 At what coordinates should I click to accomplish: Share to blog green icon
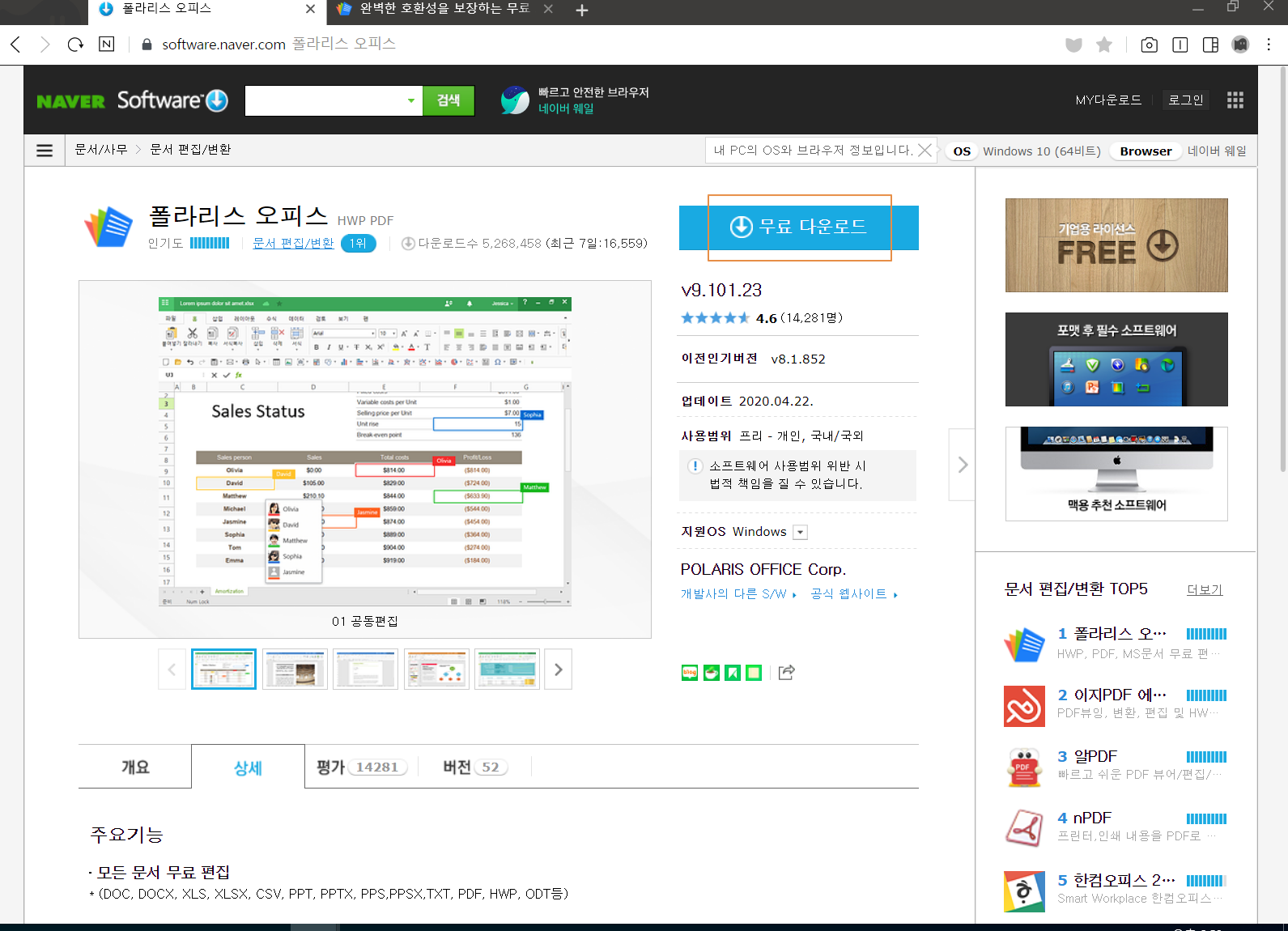click(x=690, y=673)
